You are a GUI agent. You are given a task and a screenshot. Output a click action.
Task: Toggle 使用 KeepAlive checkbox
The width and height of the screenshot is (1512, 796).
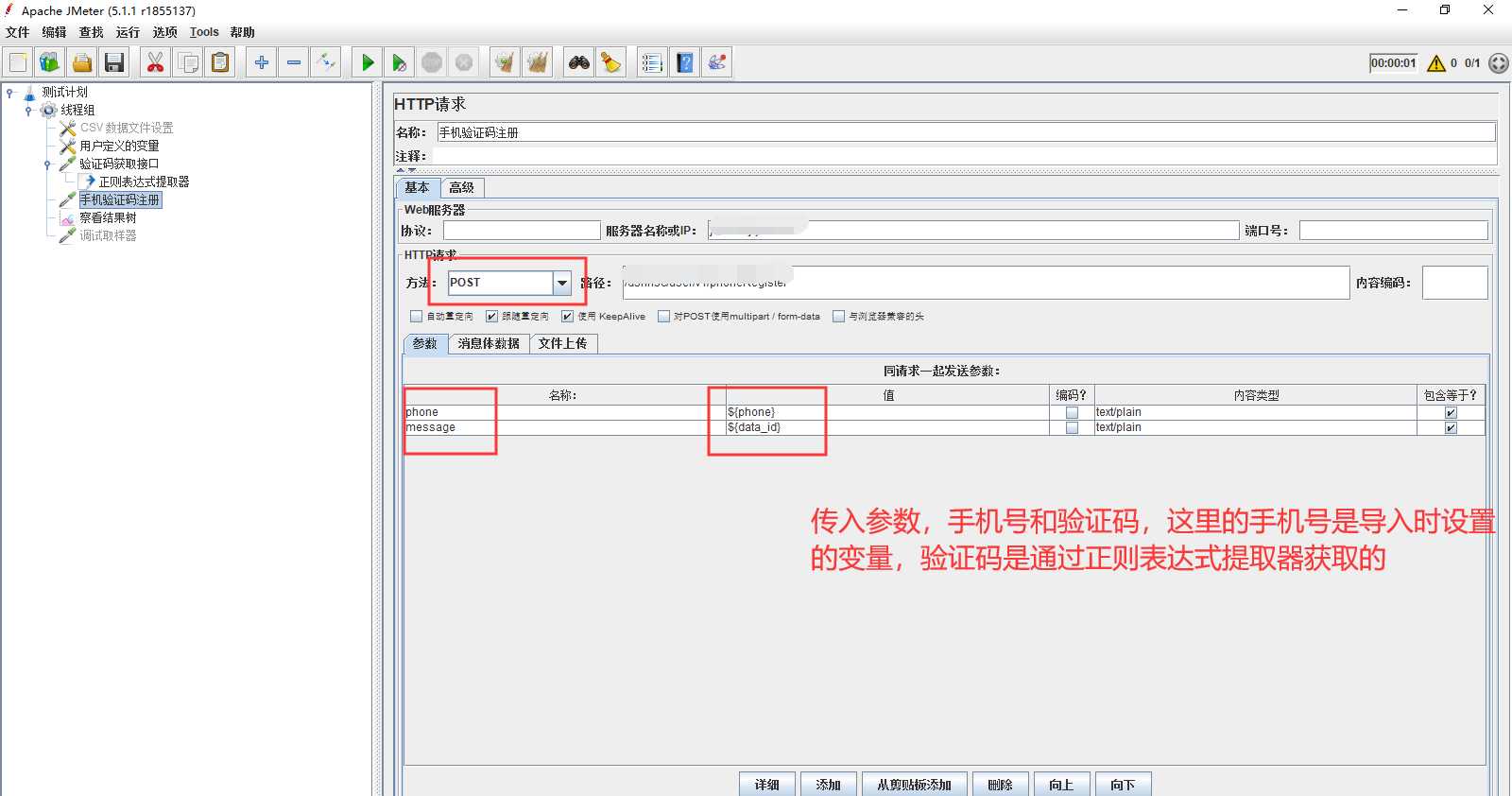click(x=567, y=317)
